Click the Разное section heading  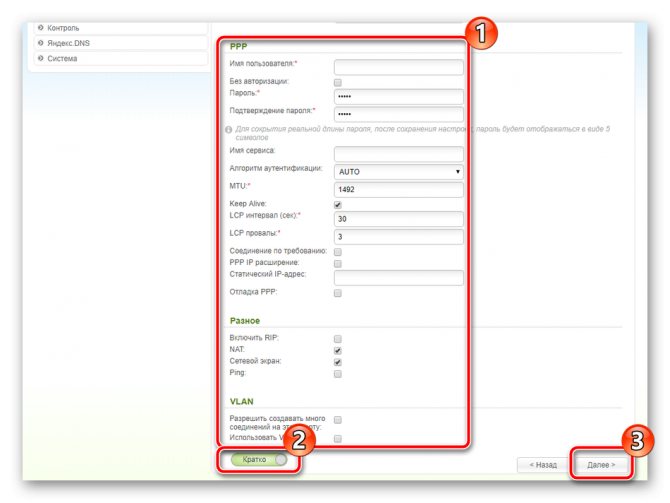tap(245, 321)
